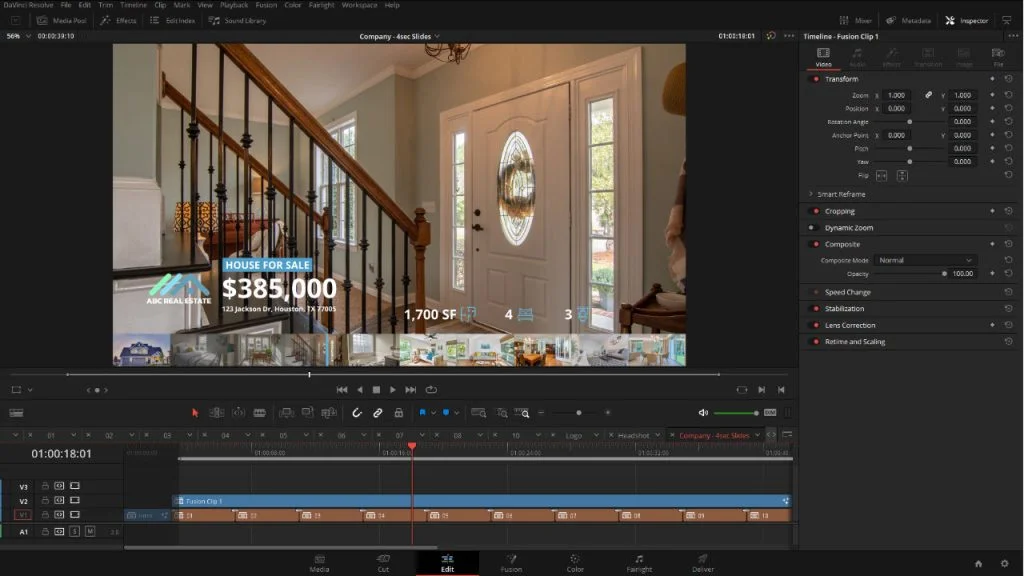This screenshot has height=576, width=1024.
Task: Click the replace clip icon
Action: 329,413
